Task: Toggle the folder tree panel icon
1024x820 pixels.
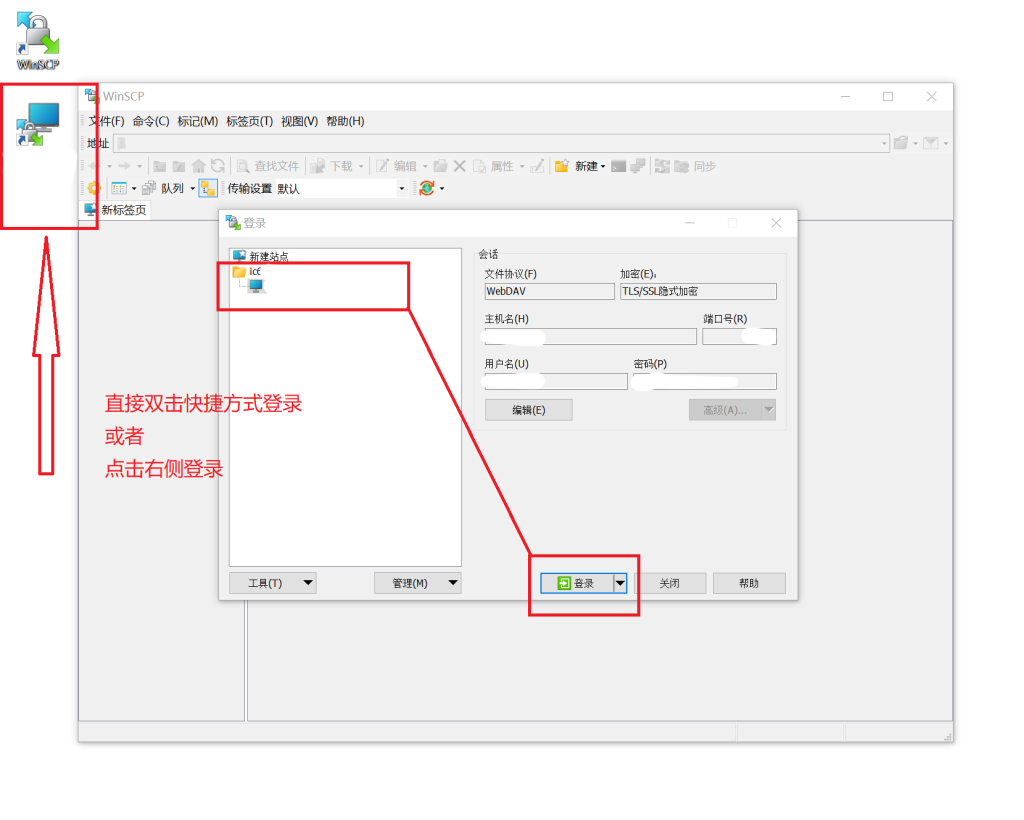Action: [208, 188]
